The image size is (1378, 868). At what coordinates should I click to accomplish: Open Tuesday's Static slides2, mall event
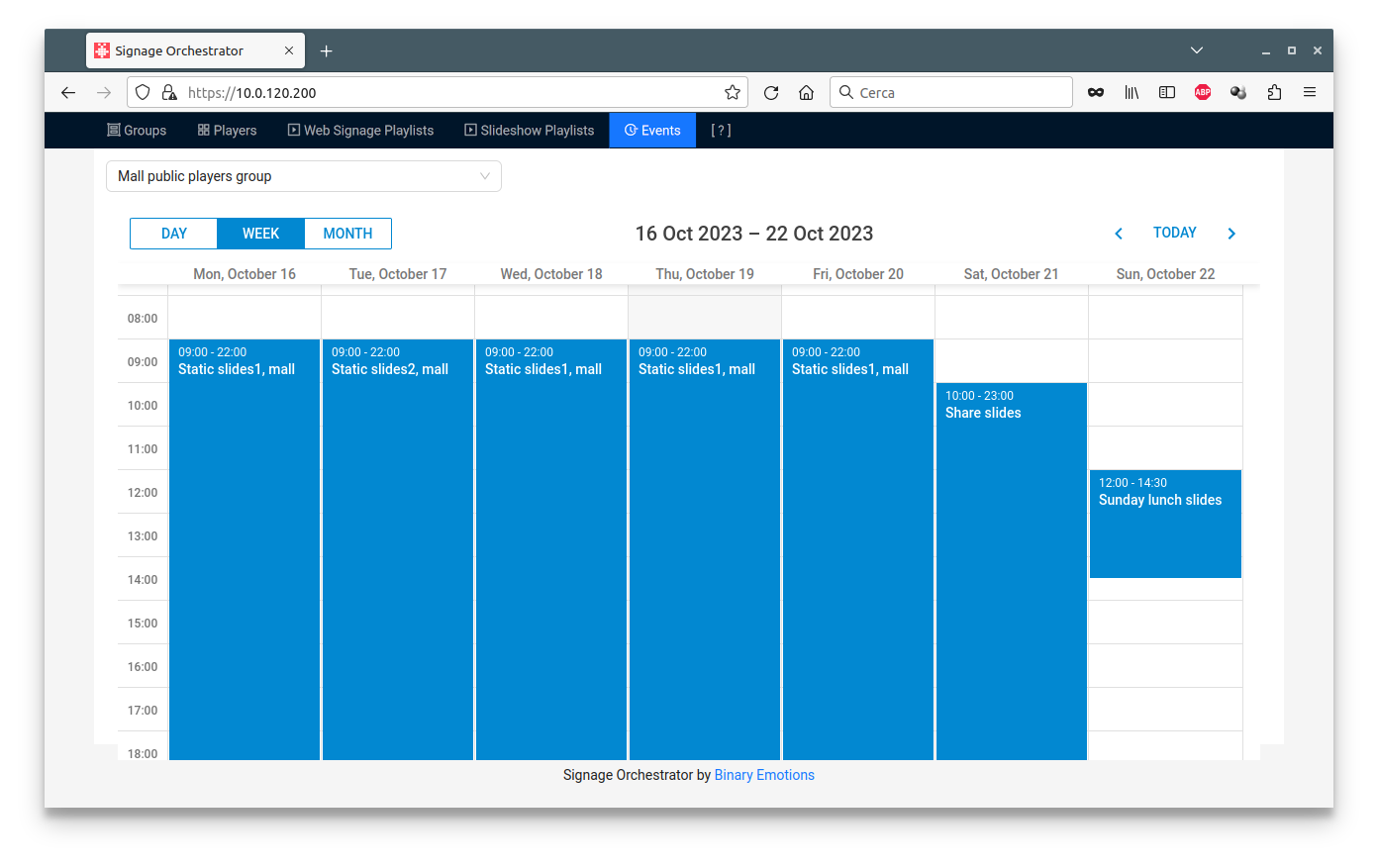pyautogui.click(x=398, y=549)
